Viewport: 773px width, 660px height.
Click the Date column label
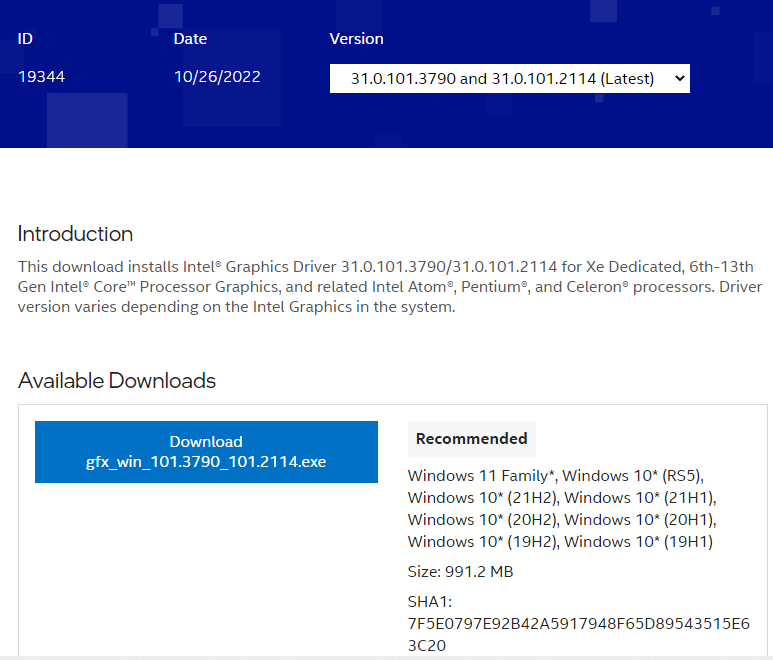[190, 39]
